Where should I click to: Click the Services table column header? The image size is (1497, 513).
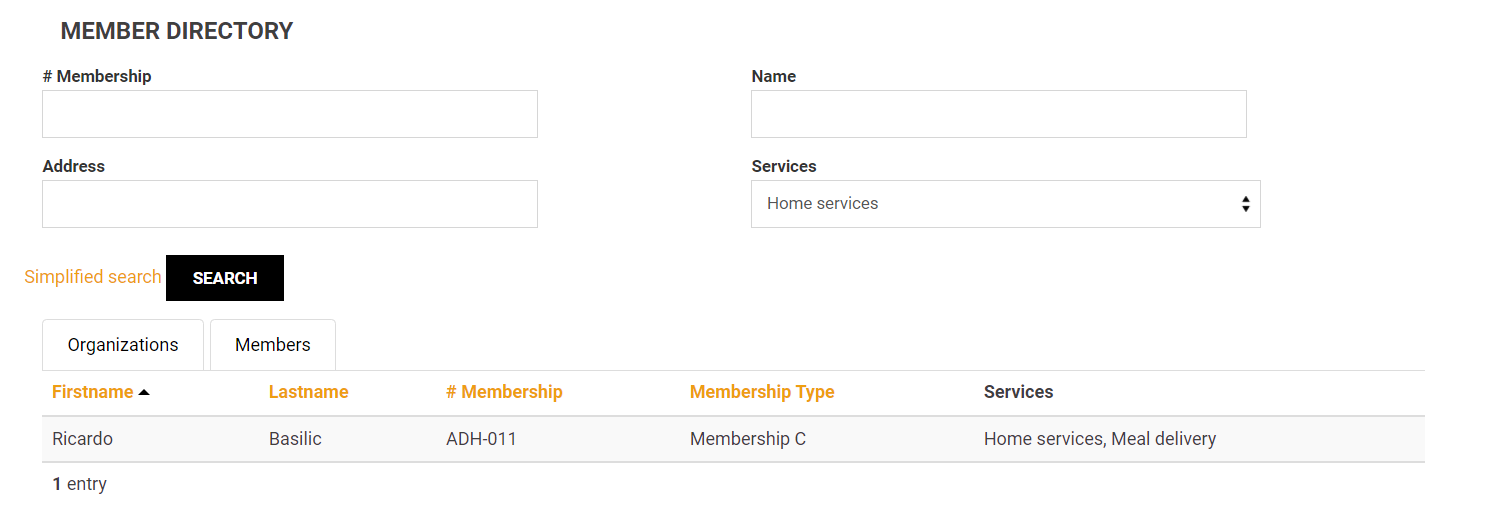[x=1018, y=392]
